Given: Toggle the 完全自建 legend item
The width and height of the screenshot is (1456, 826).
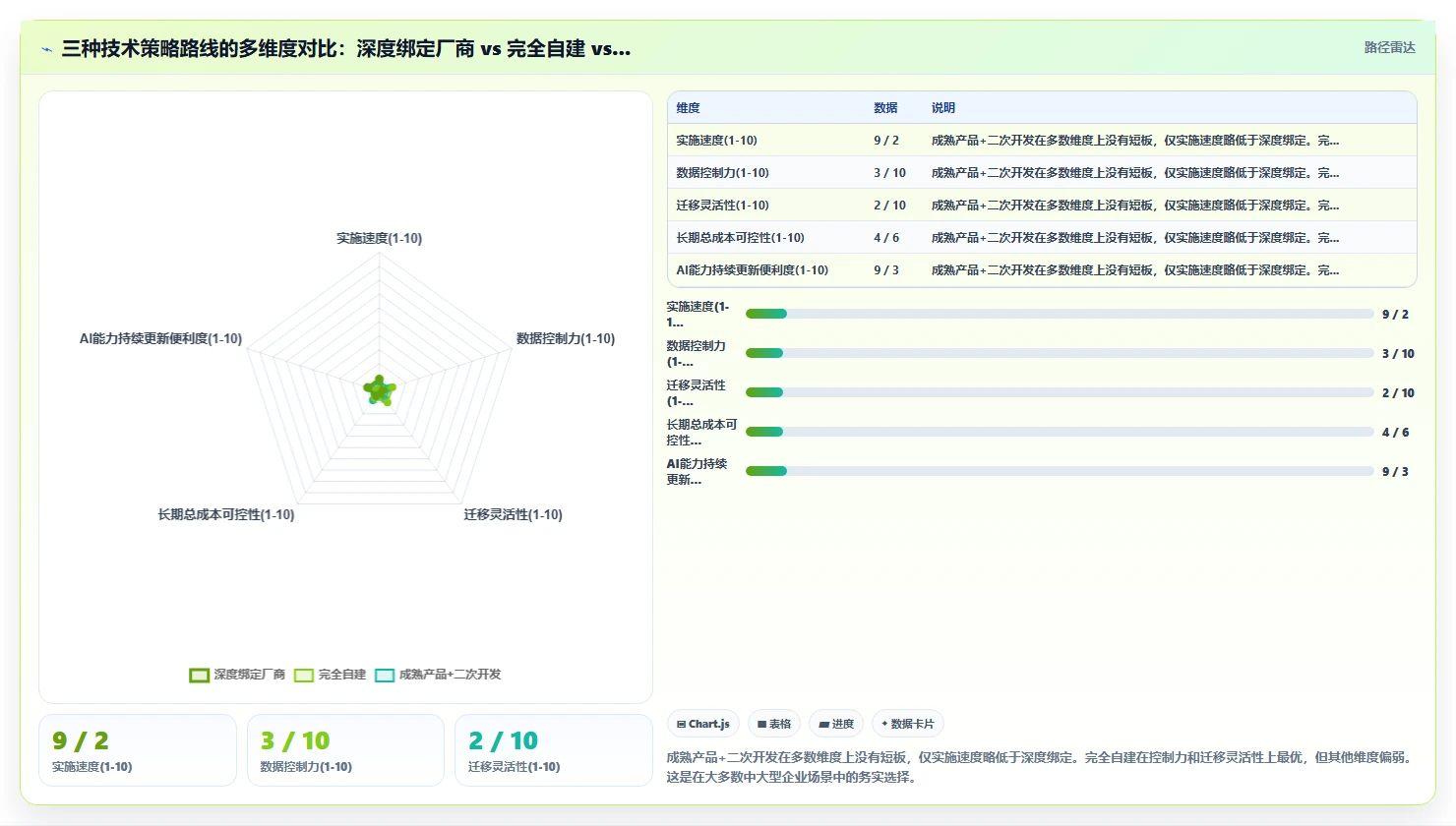Looking at the screenshot, I should coord(330,675).
